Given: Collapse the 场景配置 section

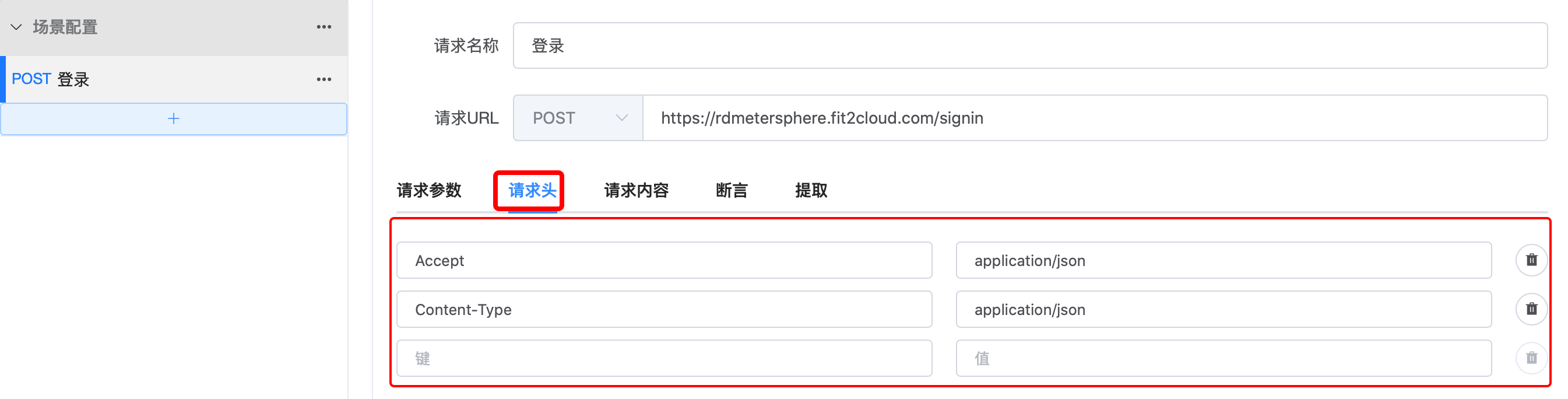Looking at the screenshot, I should pyautogui.click(x=16, y=27).
